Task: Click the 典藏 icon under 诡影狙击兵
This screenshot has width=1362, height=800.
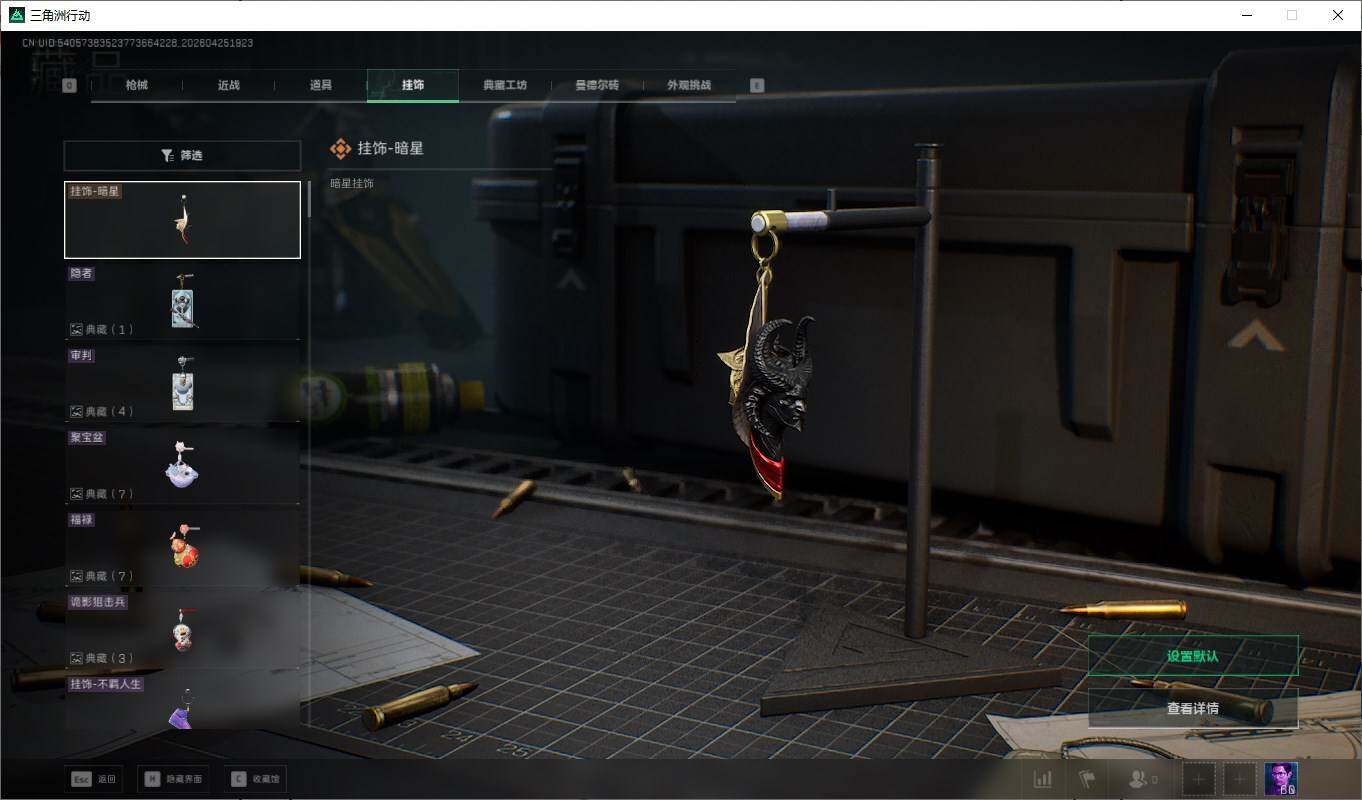Action: tap(76, 659)
